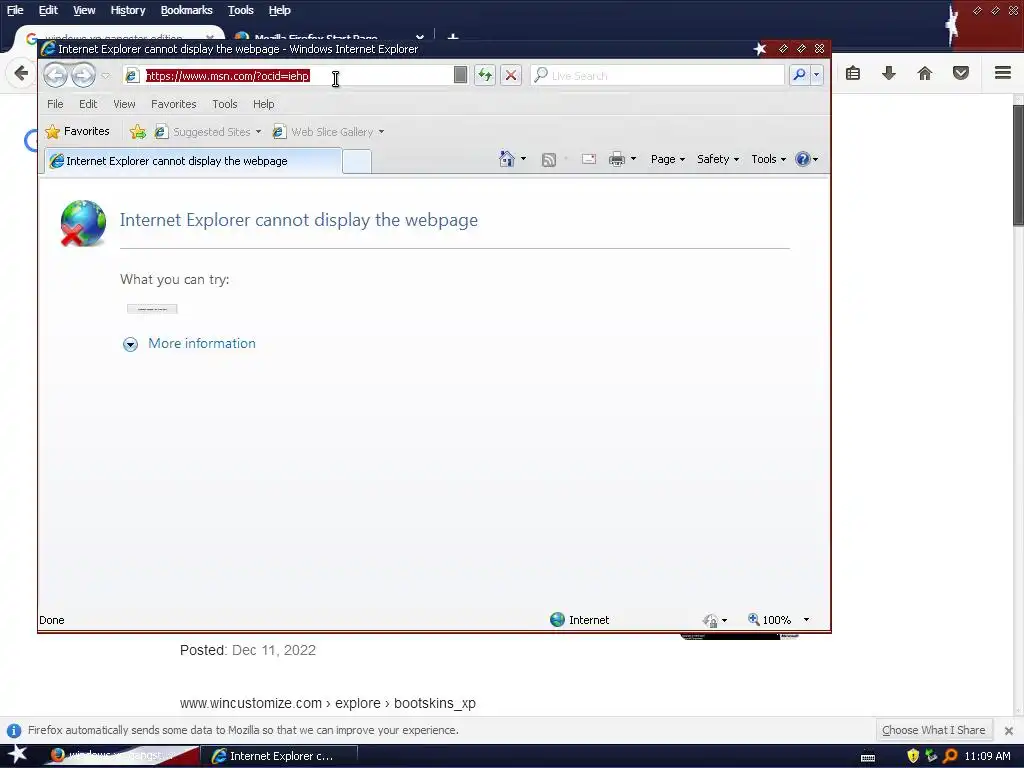Screen dimensions: 1024x768
Task: Click the Compatibility View icon in address bar
Action: [460, 75]
